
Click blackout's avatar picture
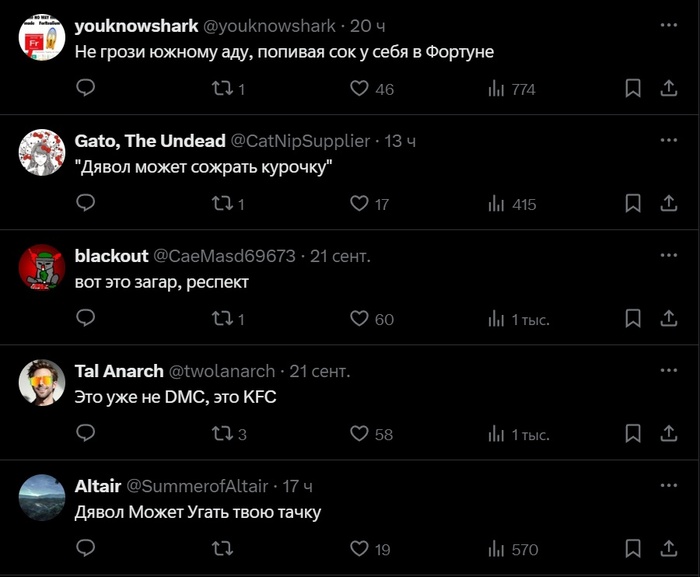(42, 268)
